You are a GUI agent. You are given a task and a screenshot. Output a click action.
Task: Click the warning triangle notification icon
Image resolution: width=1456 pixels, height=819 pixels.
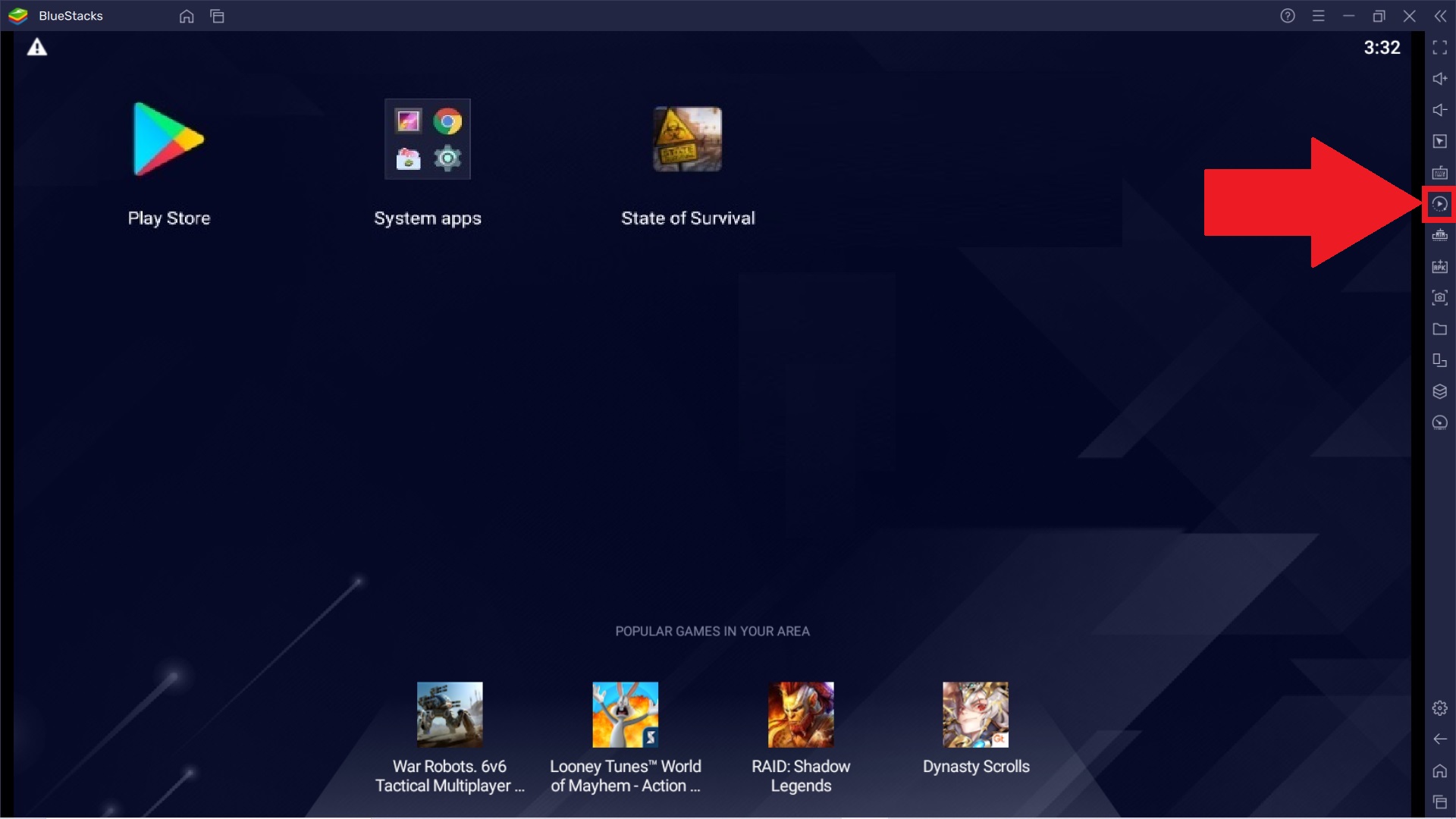[x=37, y=48]
